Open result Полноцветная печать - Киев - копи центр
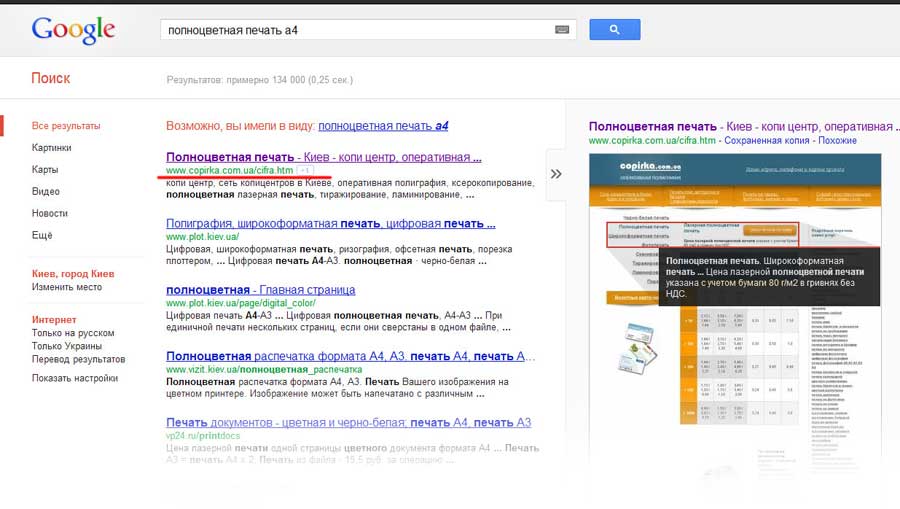This screenshot has width=900, height=509. click(324, 157)
